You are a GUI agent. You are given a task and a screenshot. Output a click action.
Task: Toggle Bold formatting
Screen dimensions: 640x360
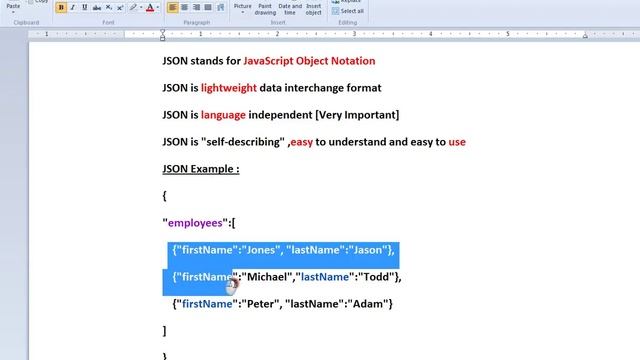[x=61, y=7]
